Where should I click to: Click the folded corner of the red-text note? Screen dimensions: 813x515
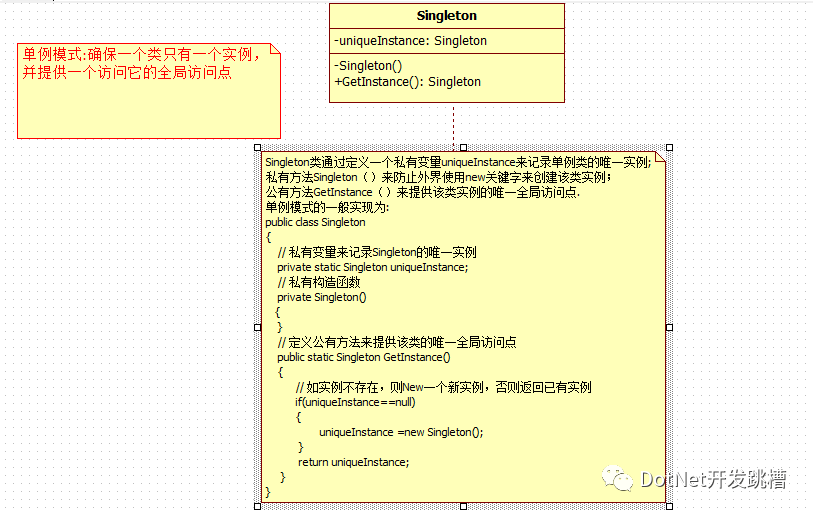(x=274, y=49)
